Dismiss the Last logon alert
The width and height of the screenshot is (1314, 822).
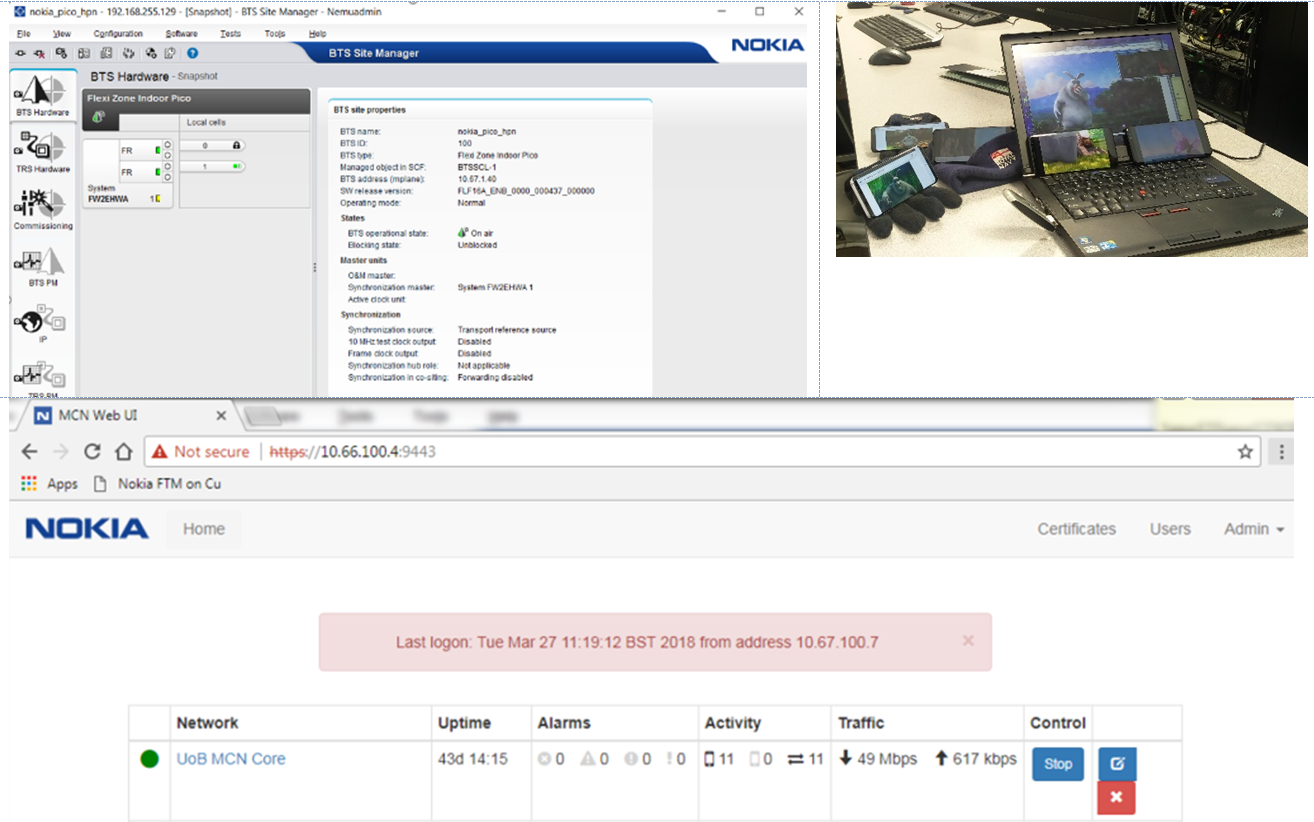tap(968, 640)
